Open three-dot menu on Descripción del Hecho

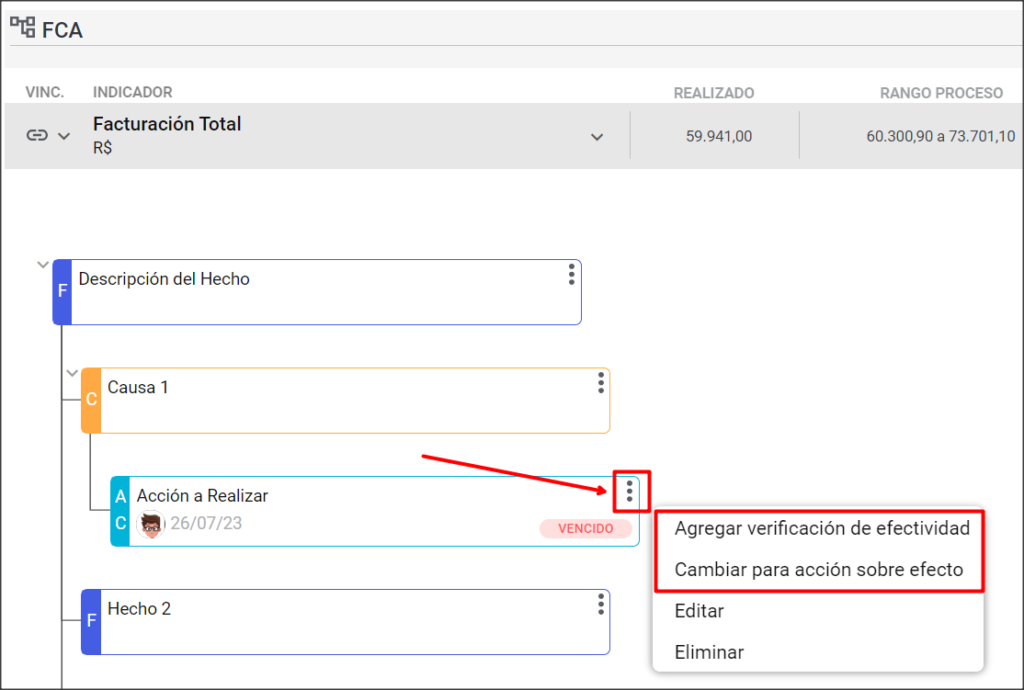click(x=571, y=274)
